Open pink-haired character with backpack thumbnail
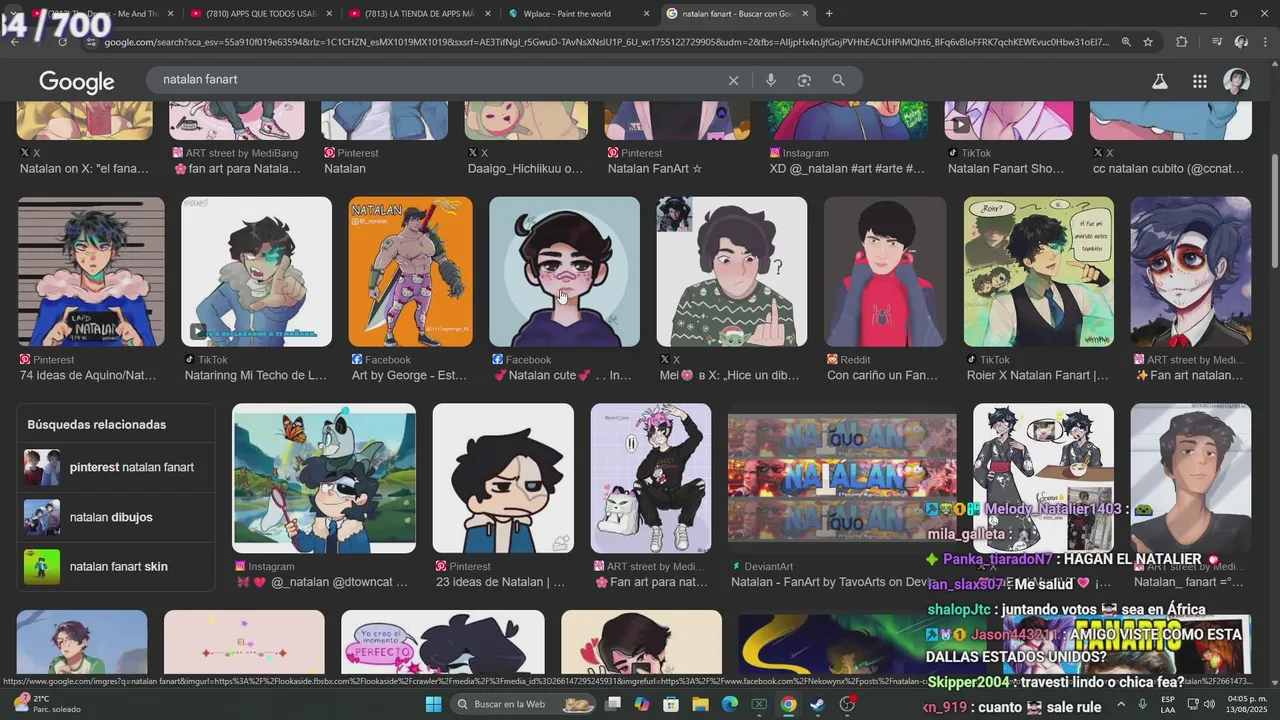The width and height of the screenshot is (1280, 720). pyautogui.click(x=651, y=478)
